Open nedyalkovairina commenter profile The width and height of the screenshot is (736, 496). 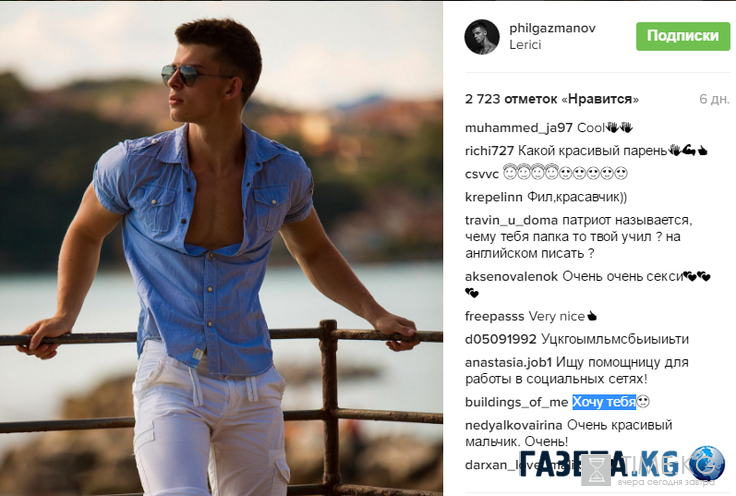(514, 425)
